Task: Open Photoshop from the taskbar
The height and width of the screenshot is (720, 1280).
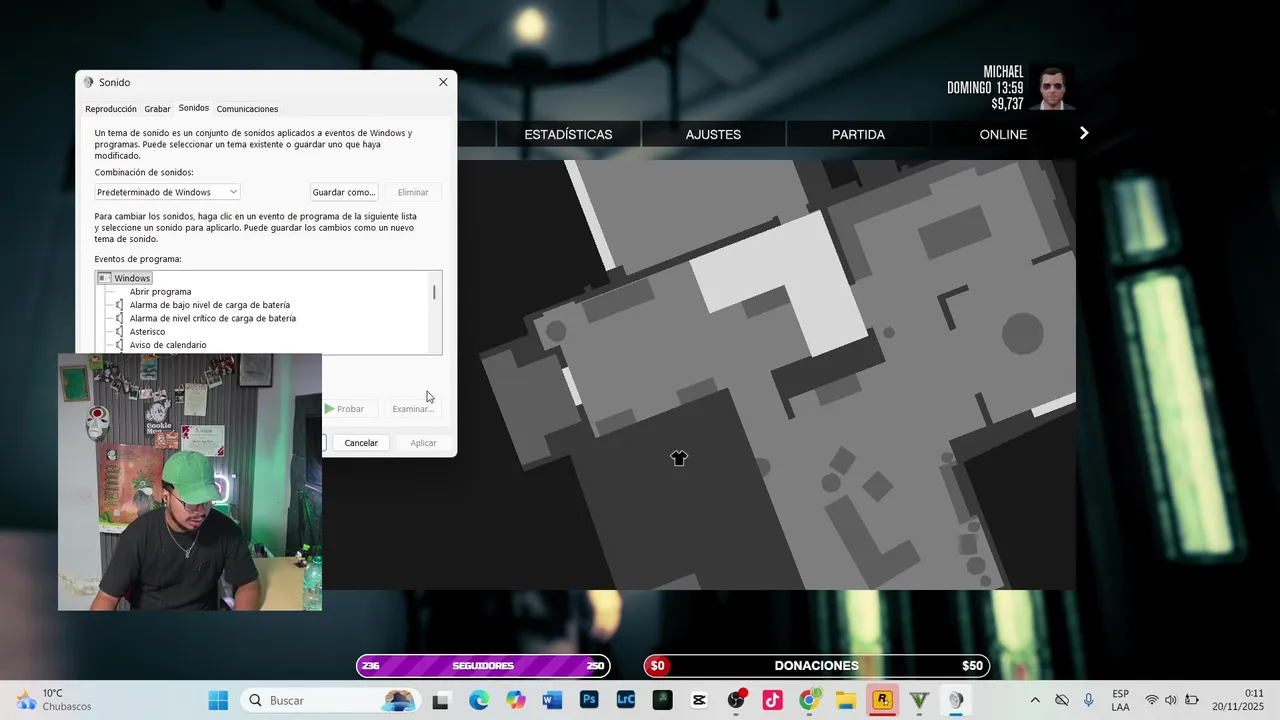Action: tap(589, 700)
